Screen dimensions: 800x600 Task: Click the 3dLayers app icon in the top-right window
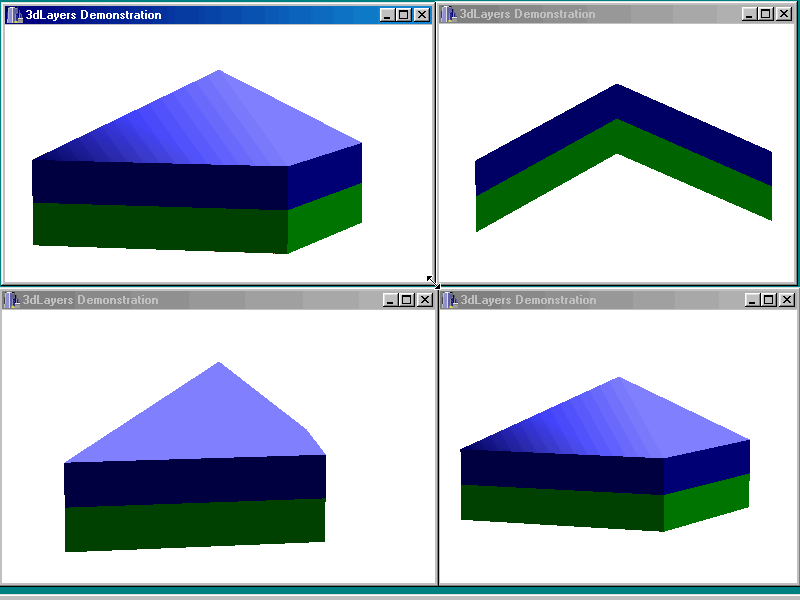pos(449,15)
